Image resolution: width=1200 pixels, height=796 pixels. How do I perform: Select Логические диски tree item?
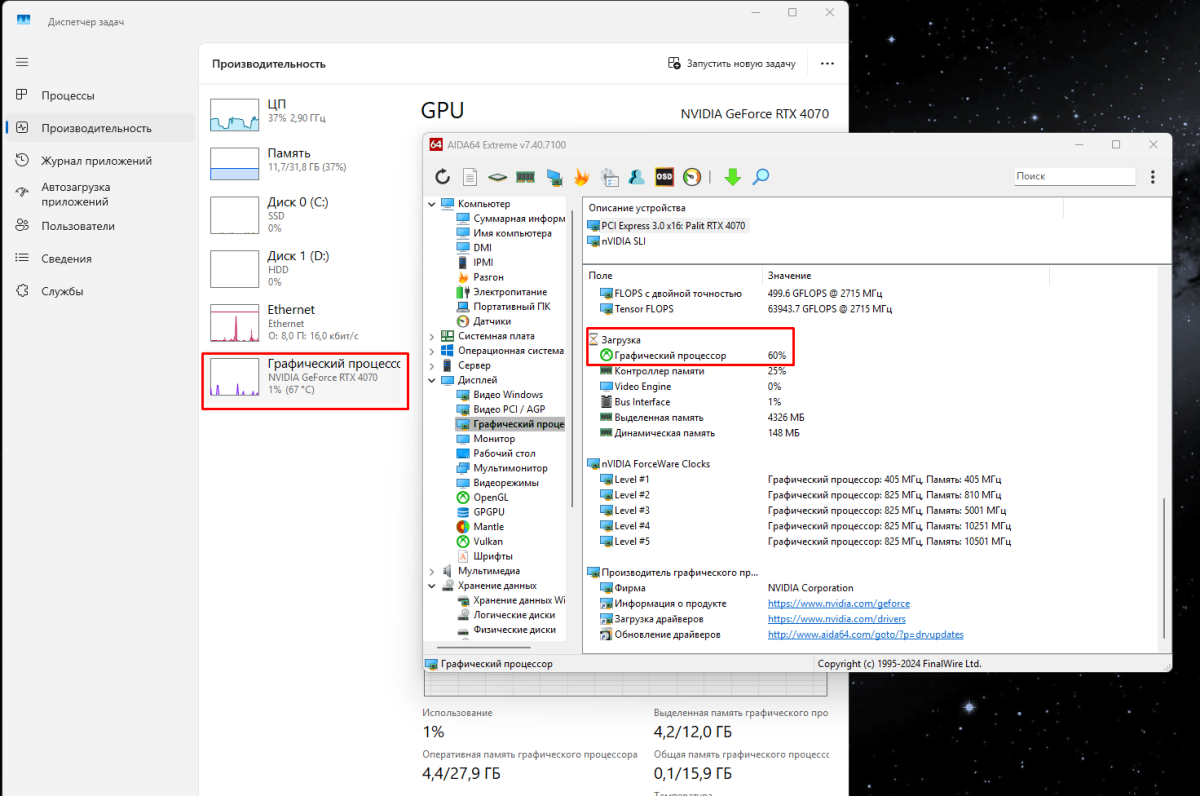(x=506, y=615)
